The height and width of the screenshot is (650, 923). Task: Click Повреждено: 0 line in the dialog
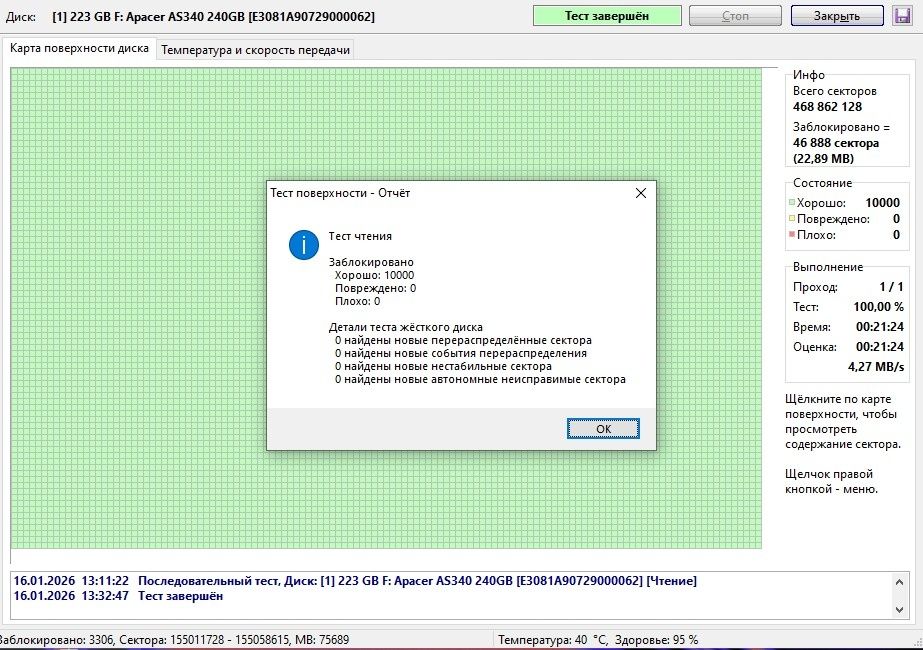tap(376, 288)
